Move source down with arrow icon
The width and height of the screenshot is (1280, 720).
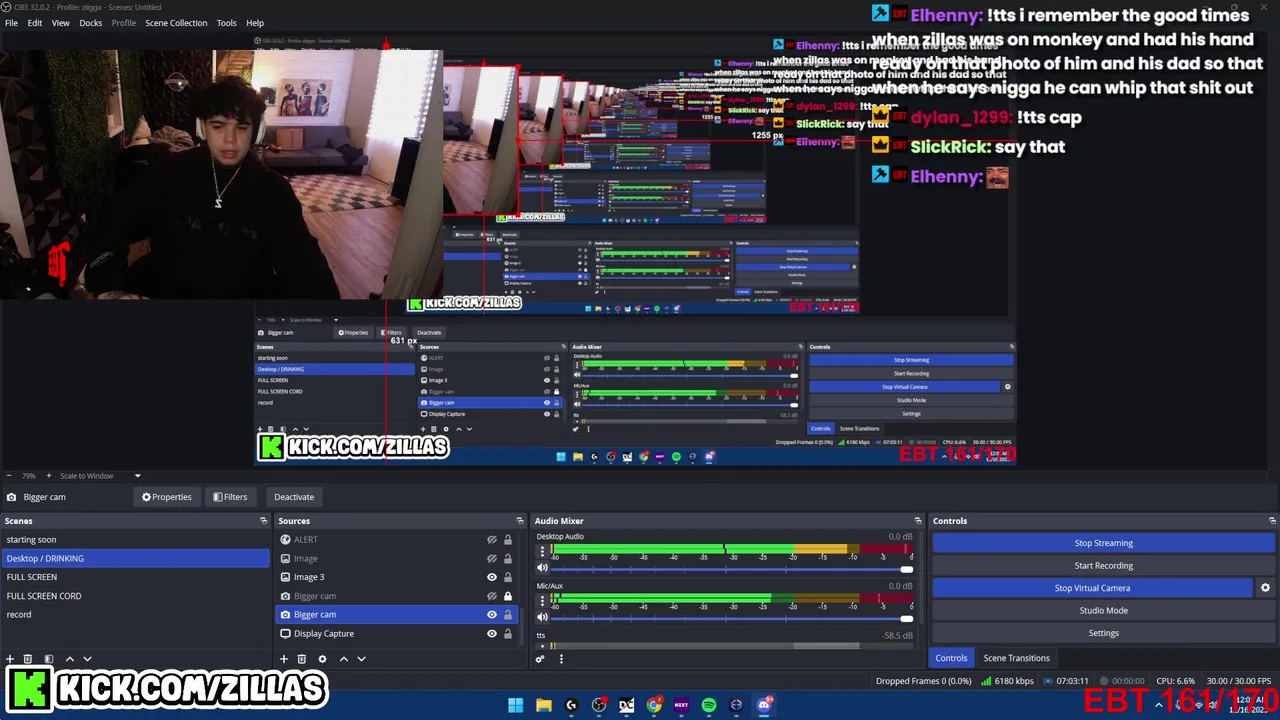pyautogui.click(x=361, y=659)
